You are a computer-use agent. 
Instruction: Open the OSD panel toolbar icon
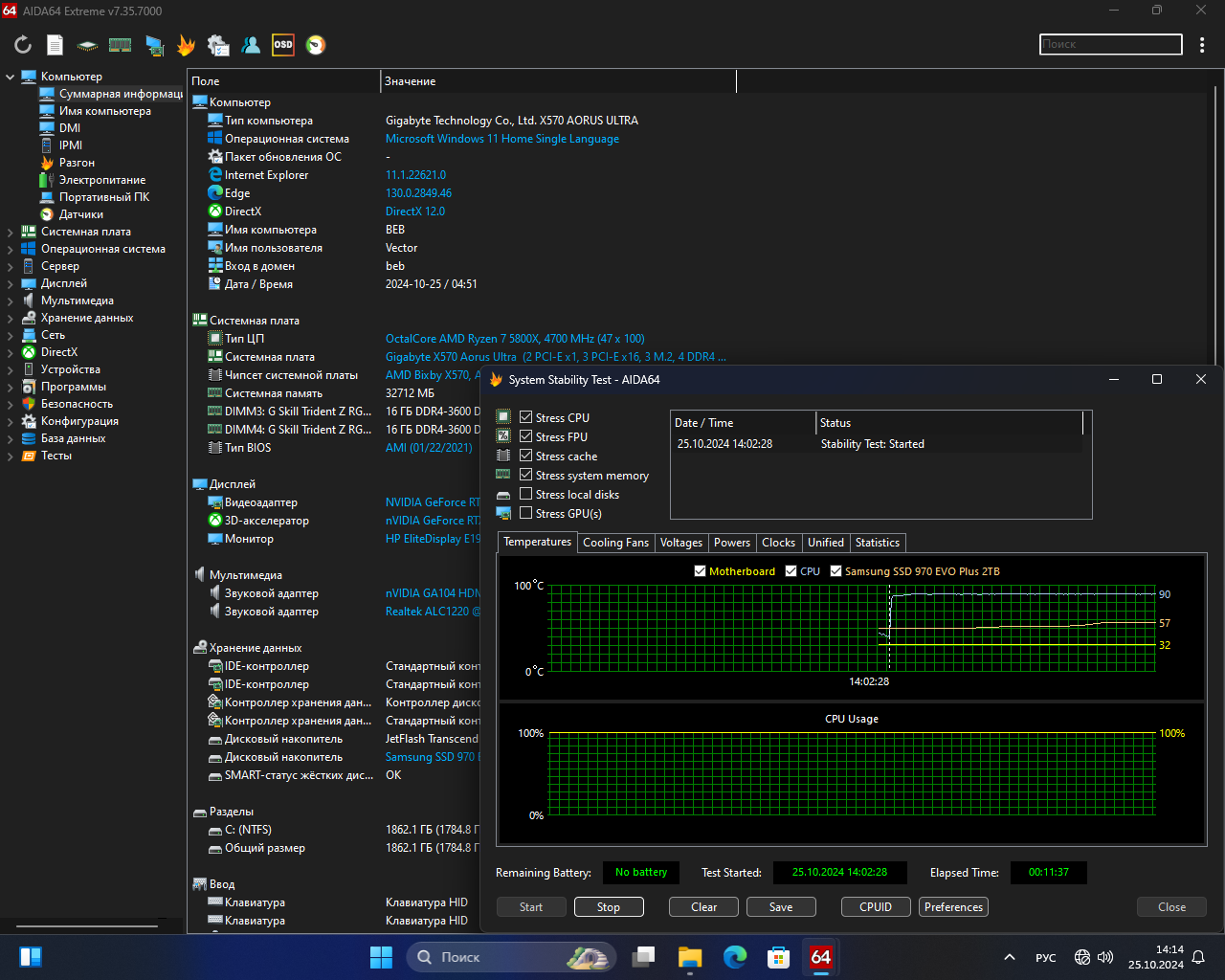pos(283,45)
